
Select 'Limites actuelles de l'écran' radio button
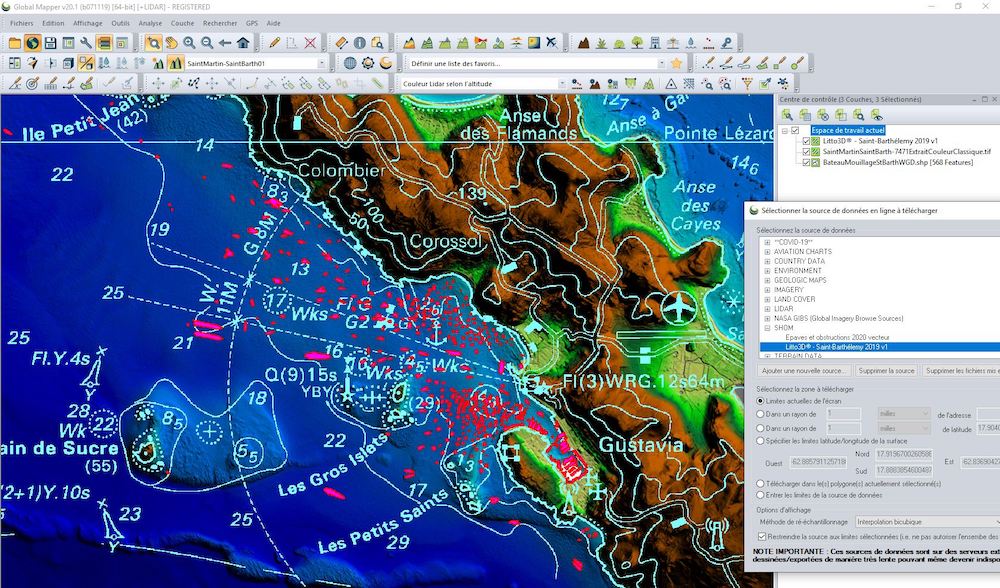coord(760,401)
